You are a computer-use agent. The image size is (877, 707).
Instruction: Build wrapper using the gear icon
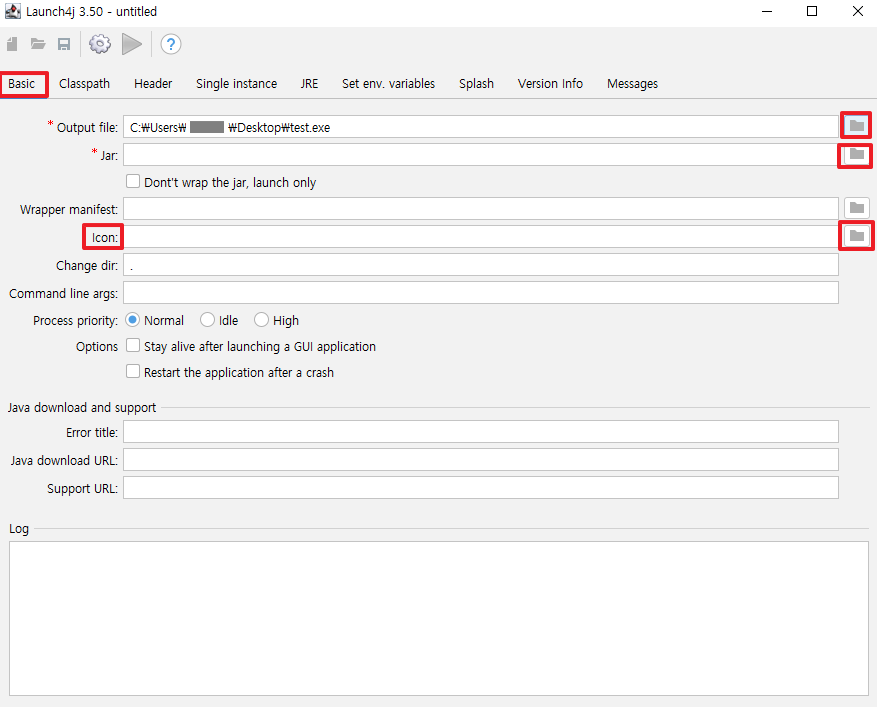100,44
